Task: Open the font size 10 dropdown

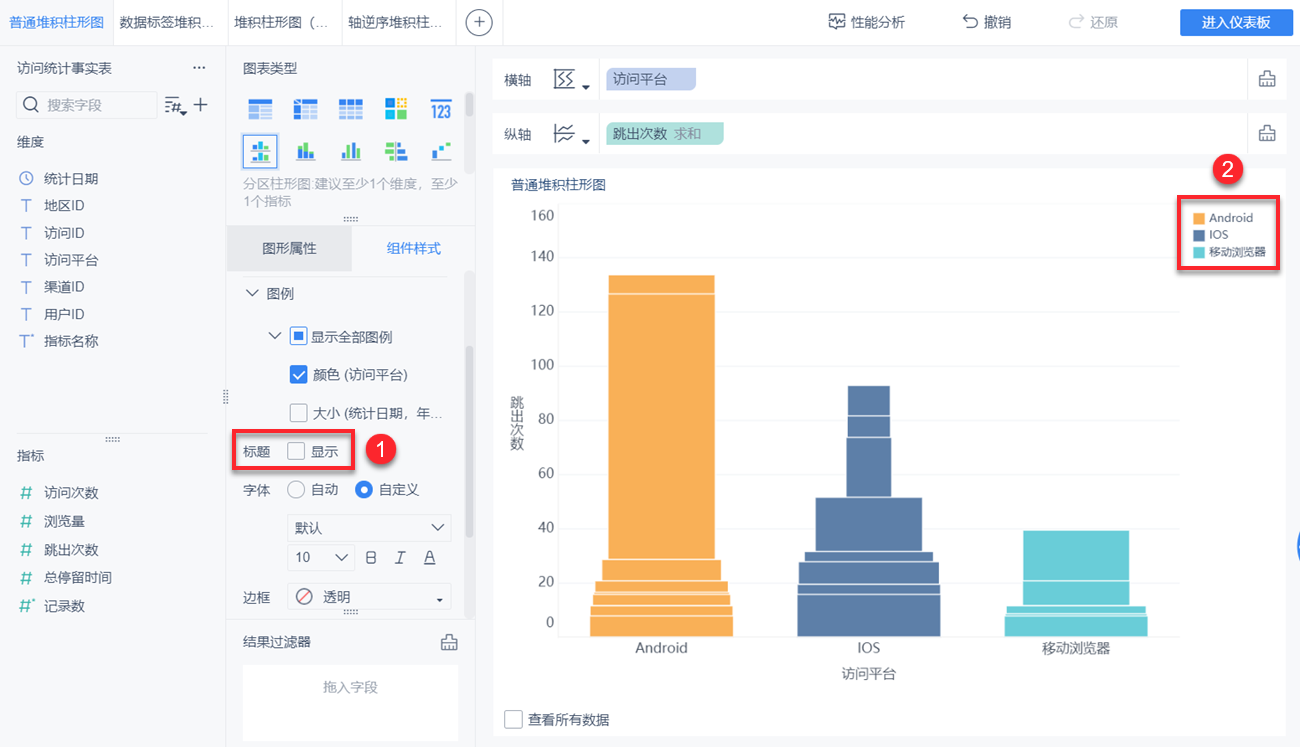Action: pyautogui.click(x=320, y=557)
